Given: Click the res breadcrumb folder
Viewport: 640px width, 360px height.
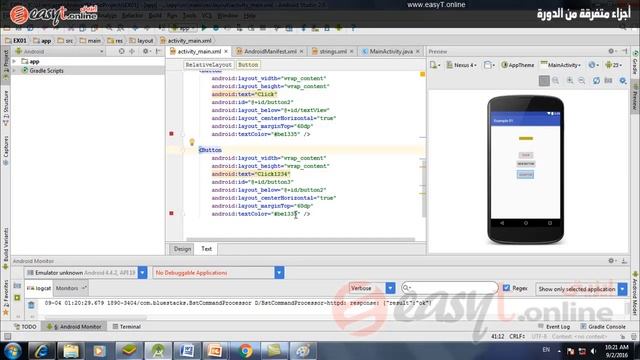Looking at the screenshot, I should (115, 40).
